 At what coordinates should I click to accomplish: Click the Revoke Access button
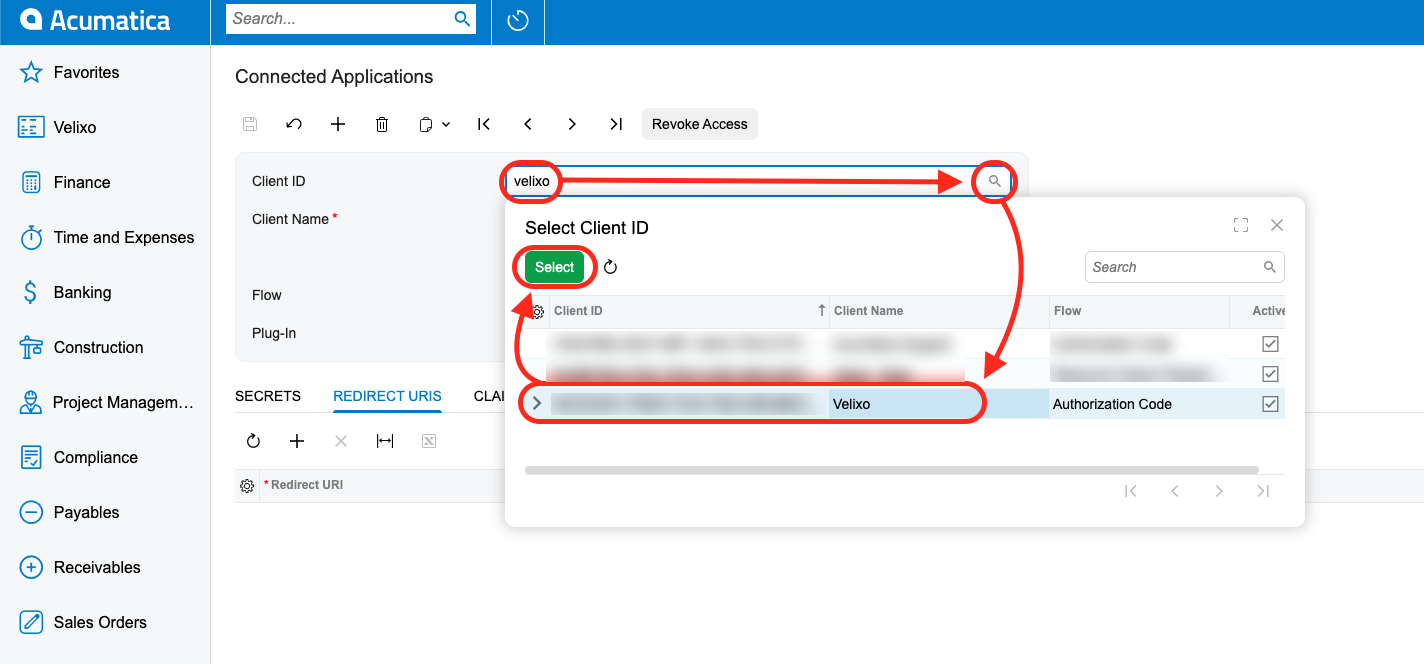tap(700, 124)
